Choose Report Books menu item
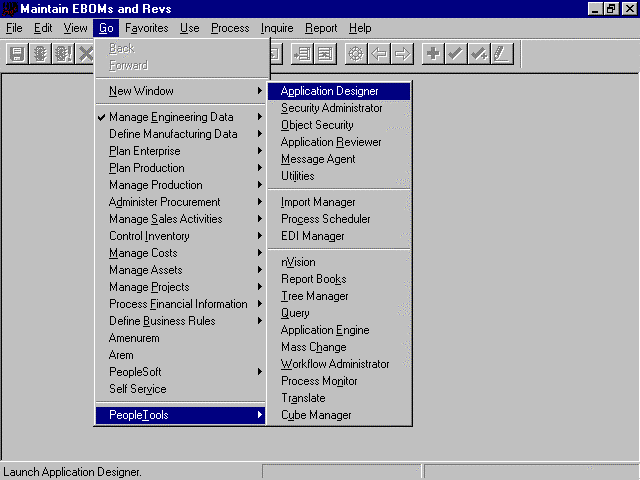Screen dimensions: 640x480 pyautogui.click(x=339, y=279)
